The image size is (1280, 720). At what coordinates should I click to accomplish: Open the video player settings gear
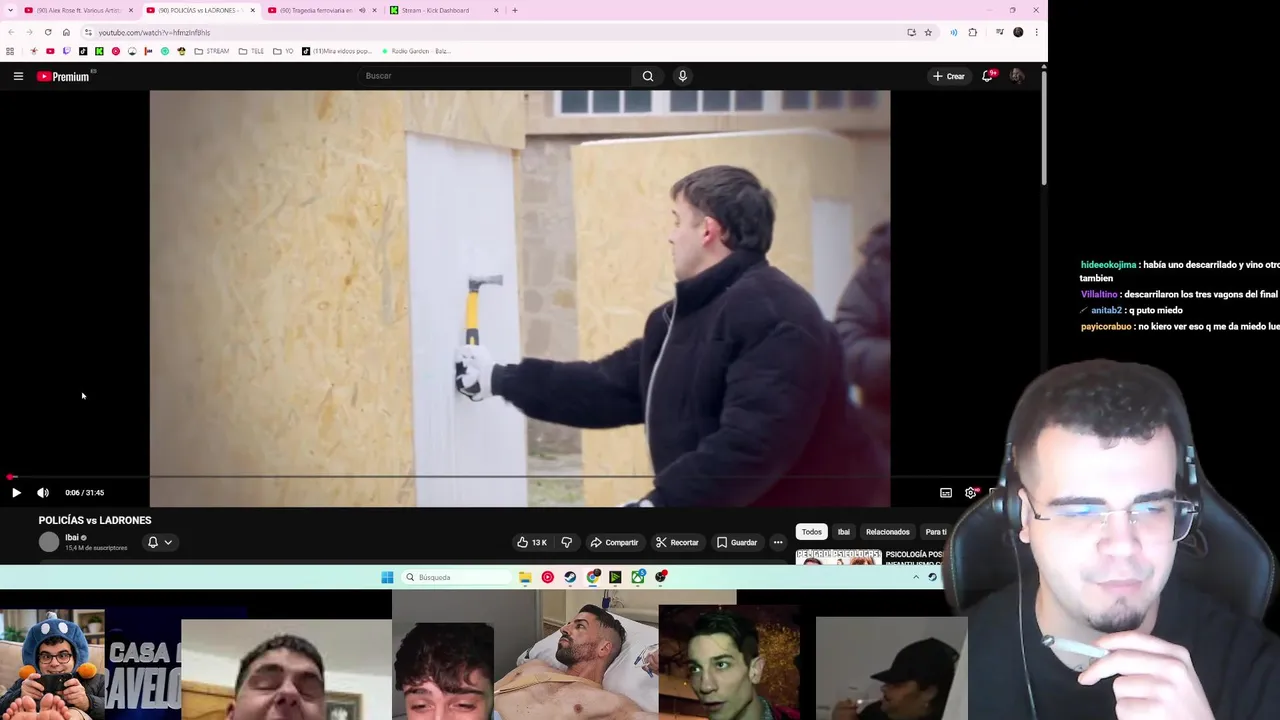tap(970, 492)
